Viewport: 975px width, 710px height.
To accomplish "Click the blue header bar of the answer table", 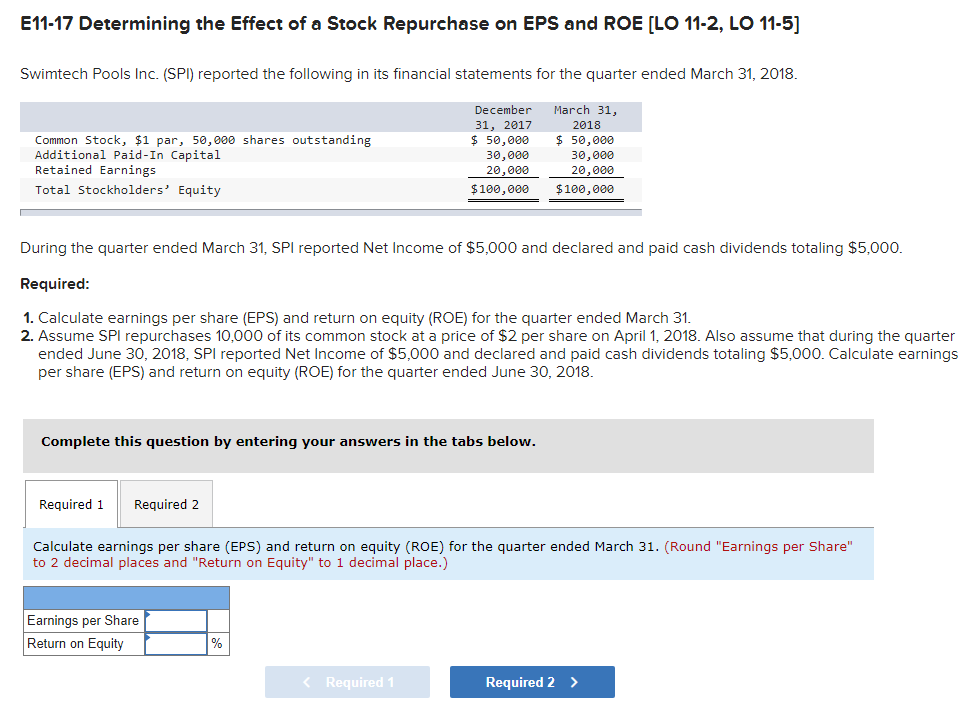I will point(126,597).
